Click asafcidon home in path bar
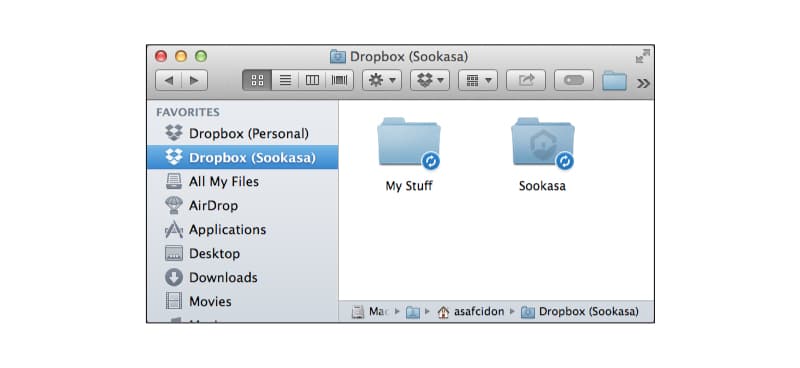800x368 pixels. 471,311
